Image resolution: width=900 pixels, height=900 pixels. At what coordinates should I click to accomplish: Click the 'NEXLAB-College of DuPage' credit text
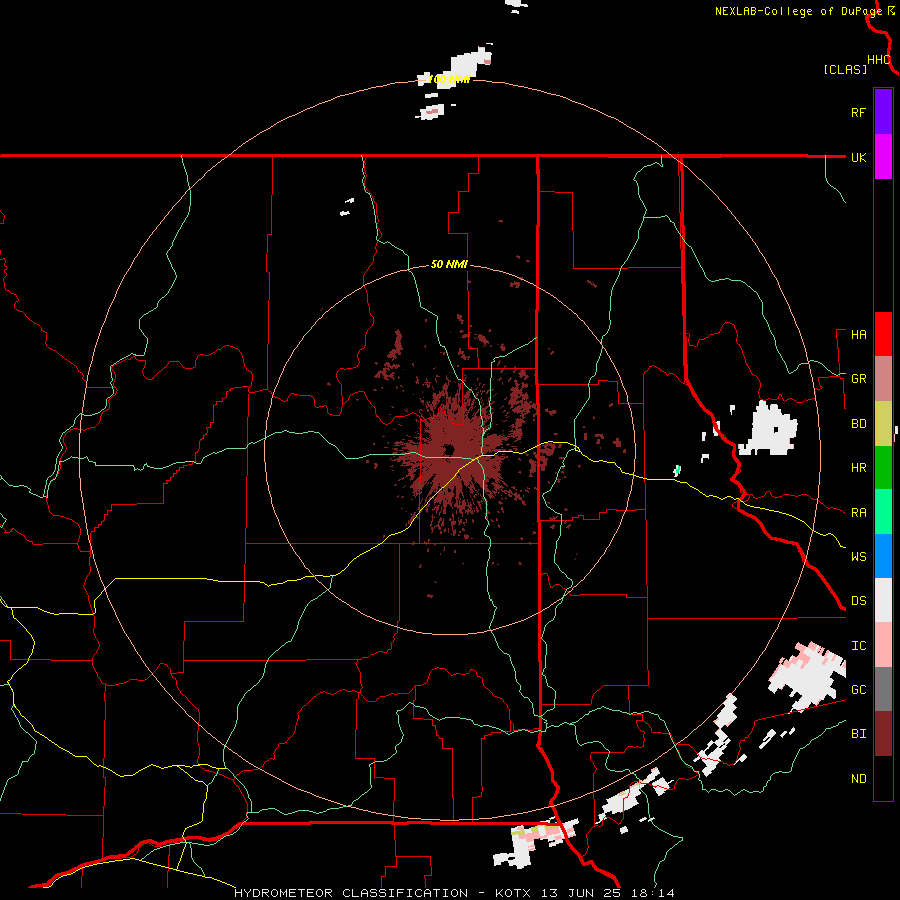798,11
